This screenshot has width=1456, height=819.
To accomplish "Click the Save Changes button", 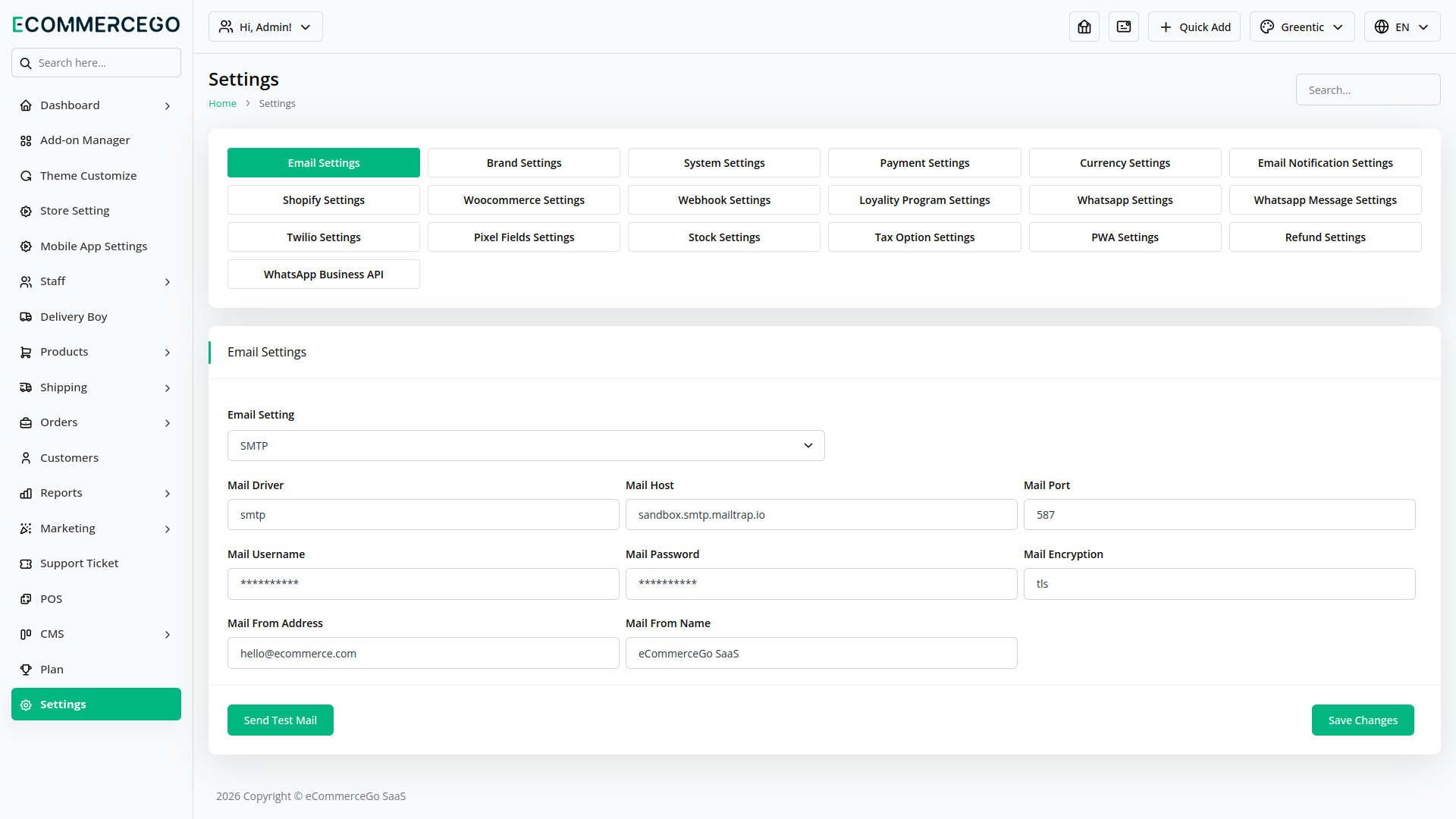I will (1362, 720).
